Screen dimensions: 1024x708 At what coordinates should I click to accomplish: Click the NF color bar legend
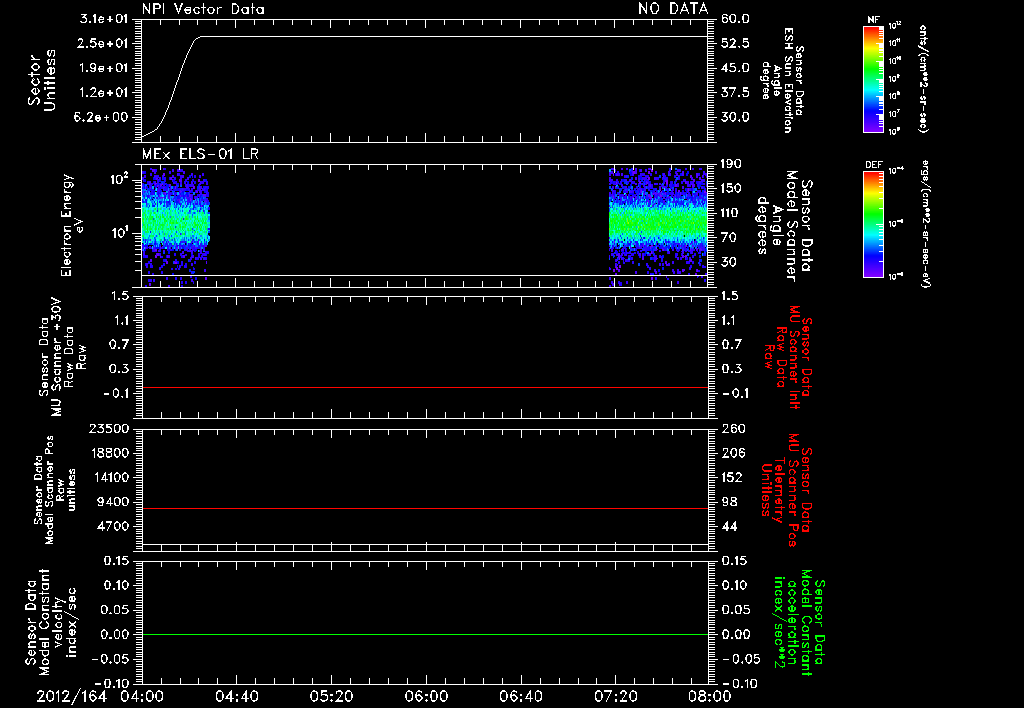click(874, 78)
